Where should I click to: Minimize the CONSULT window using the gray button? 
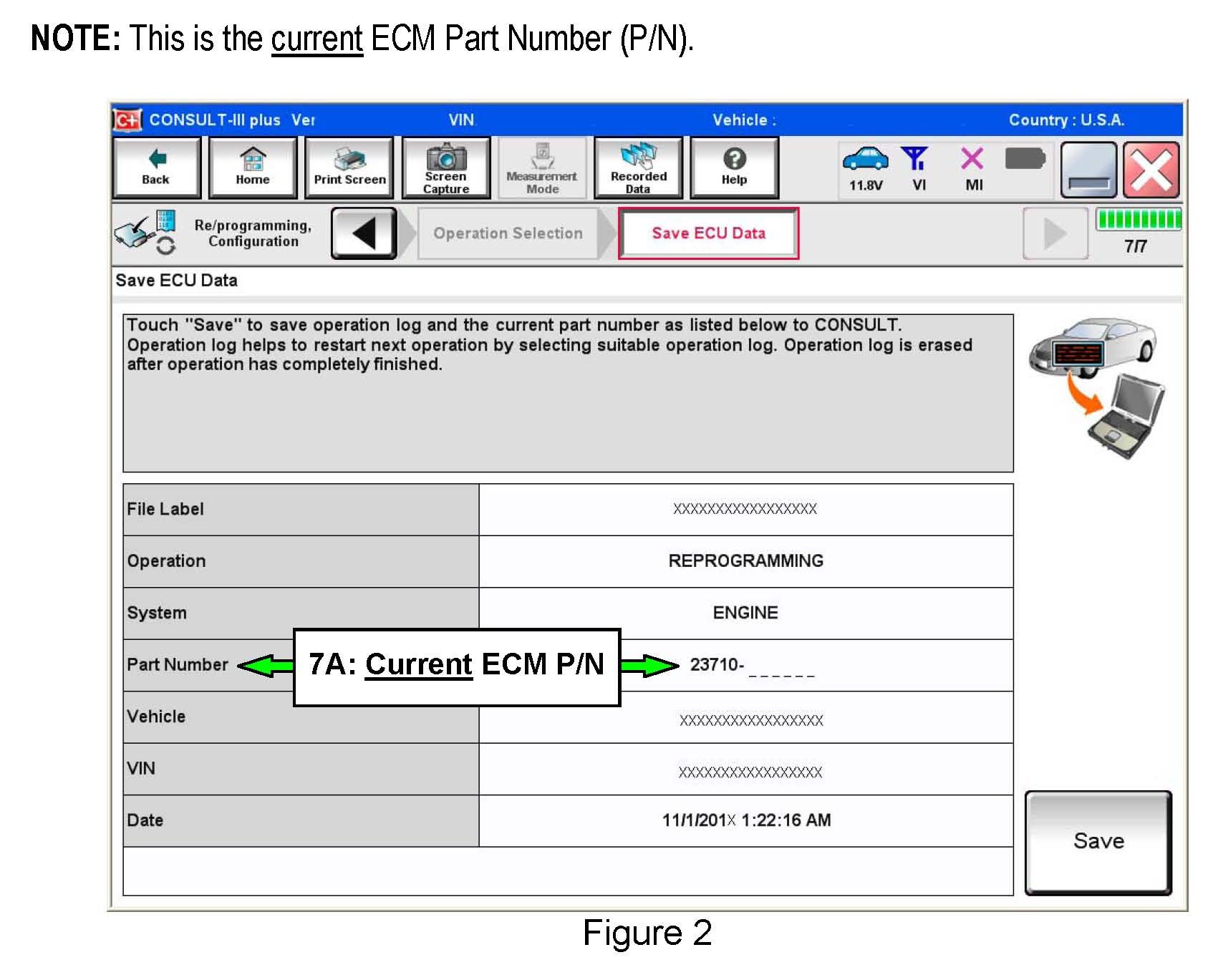(1088, 170)
